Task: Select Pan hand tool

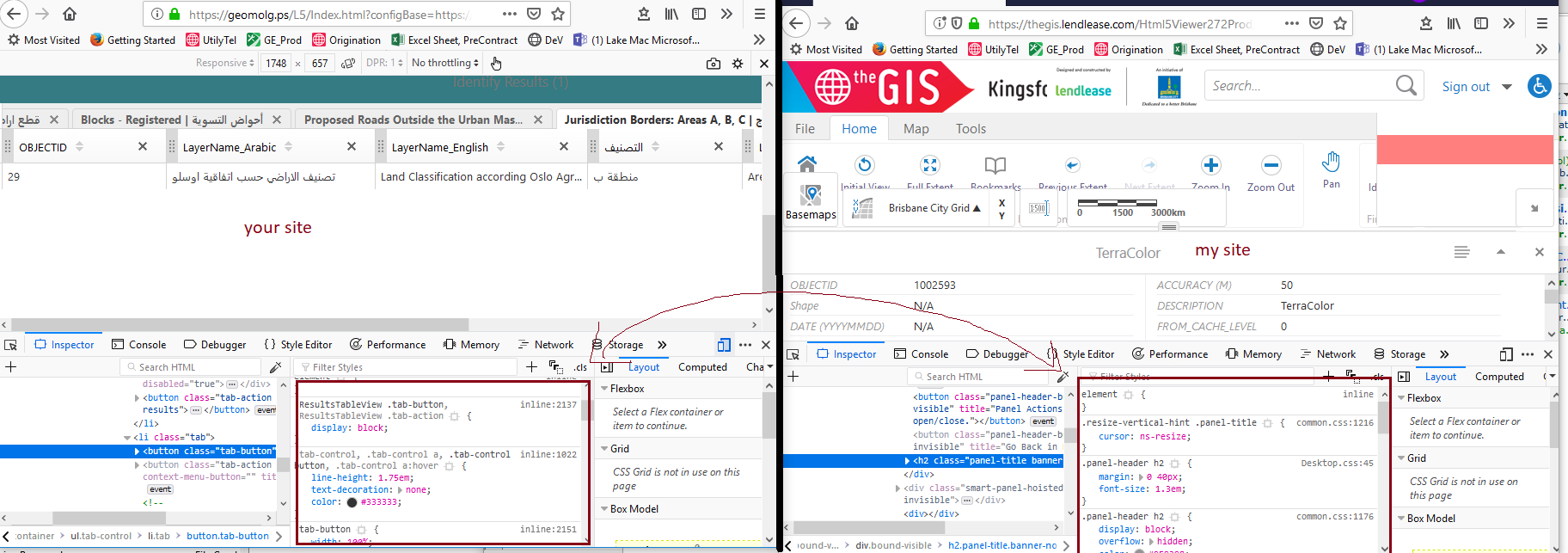Action: pos(1331,161)
